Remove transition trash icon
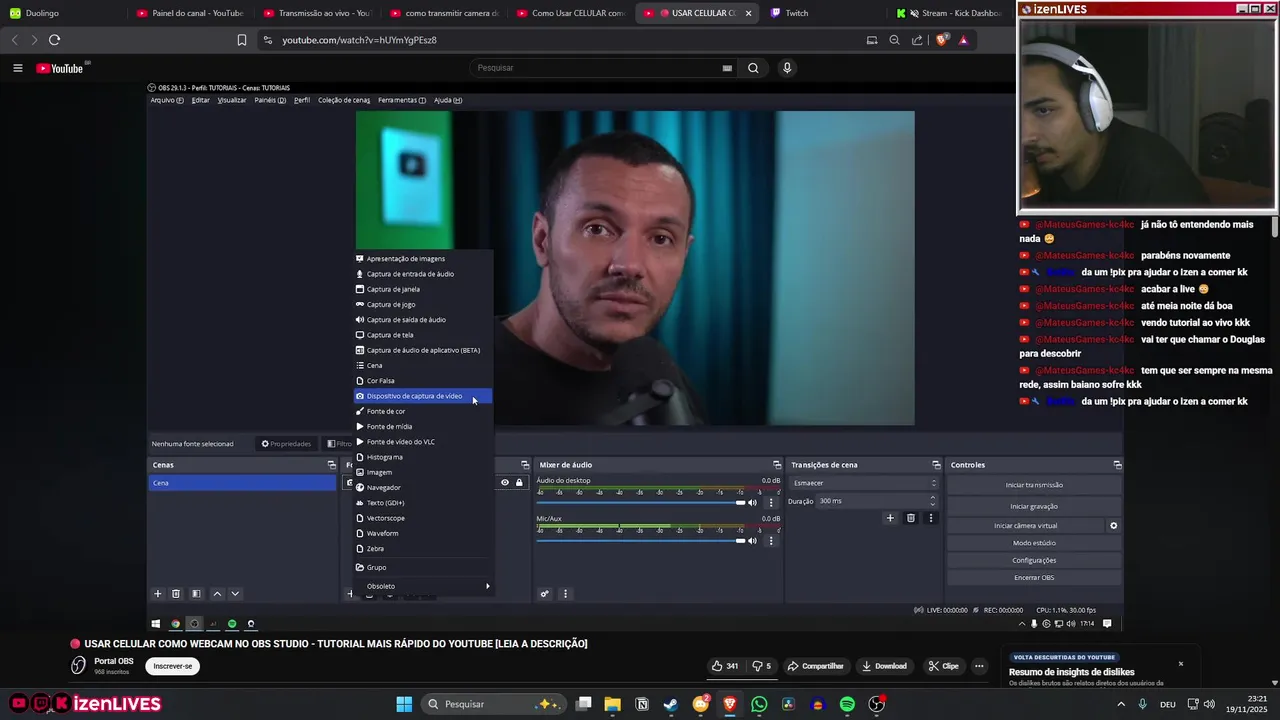This screenshot has height=720, width=1280. pyautogui.click(x=911, y=518)
